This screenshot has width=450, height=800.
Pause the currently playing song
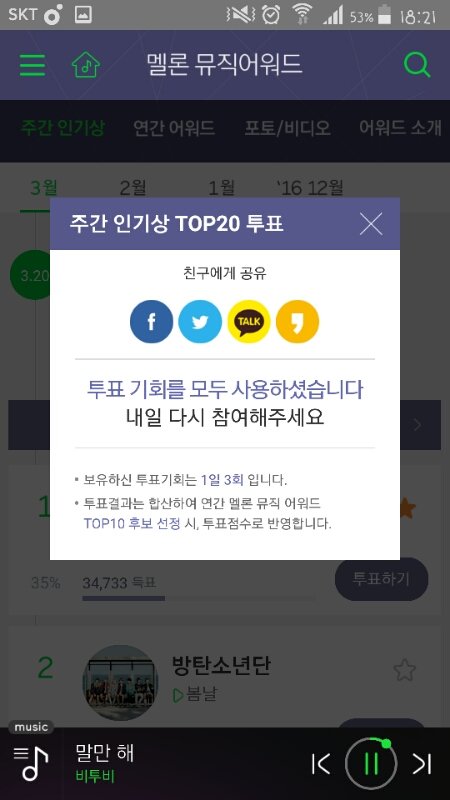click(x=371, y=763)
